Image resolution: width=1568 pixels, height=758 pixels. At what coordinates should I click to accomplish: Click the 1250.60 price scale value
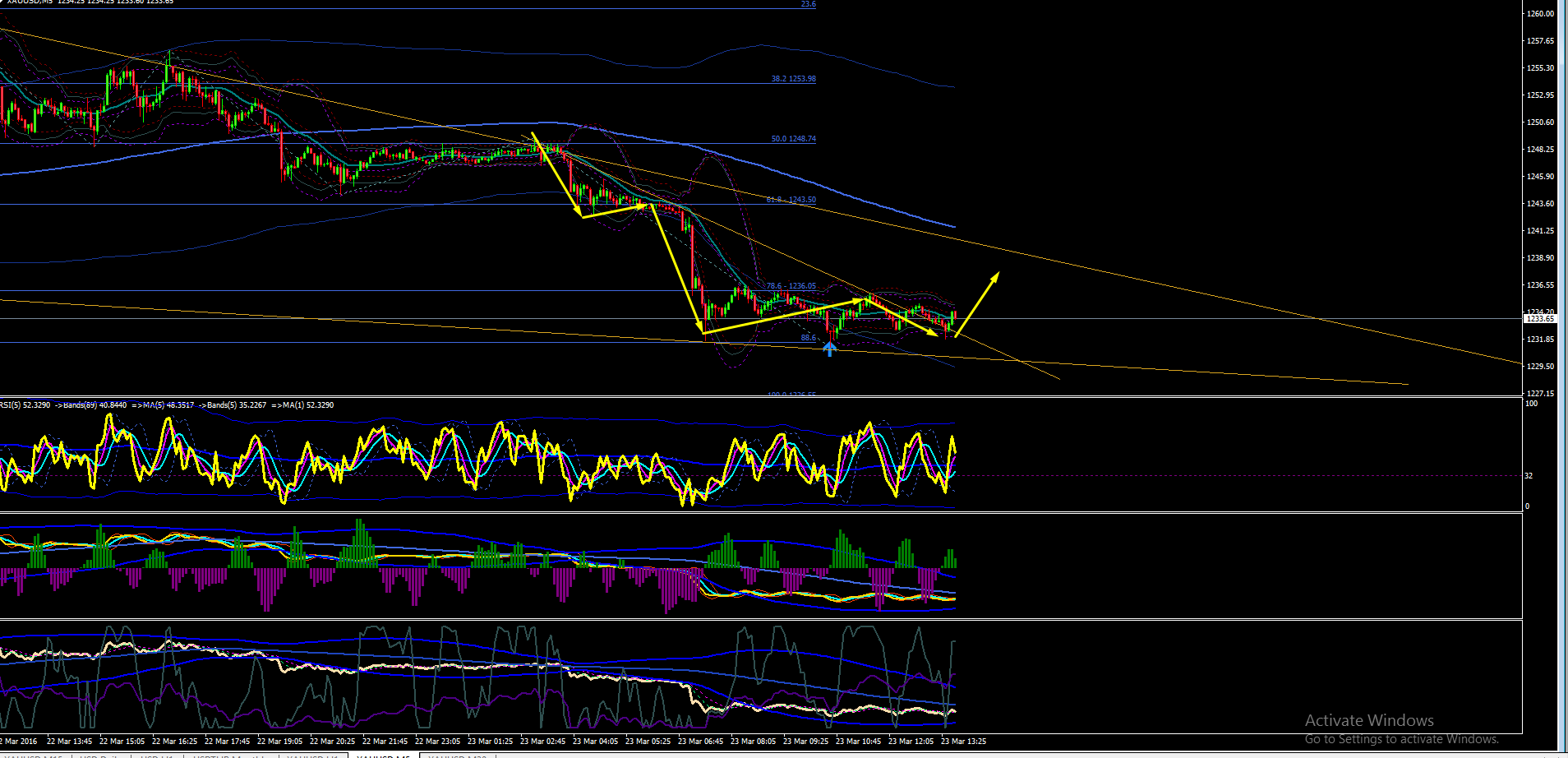tap(1540, 122)
